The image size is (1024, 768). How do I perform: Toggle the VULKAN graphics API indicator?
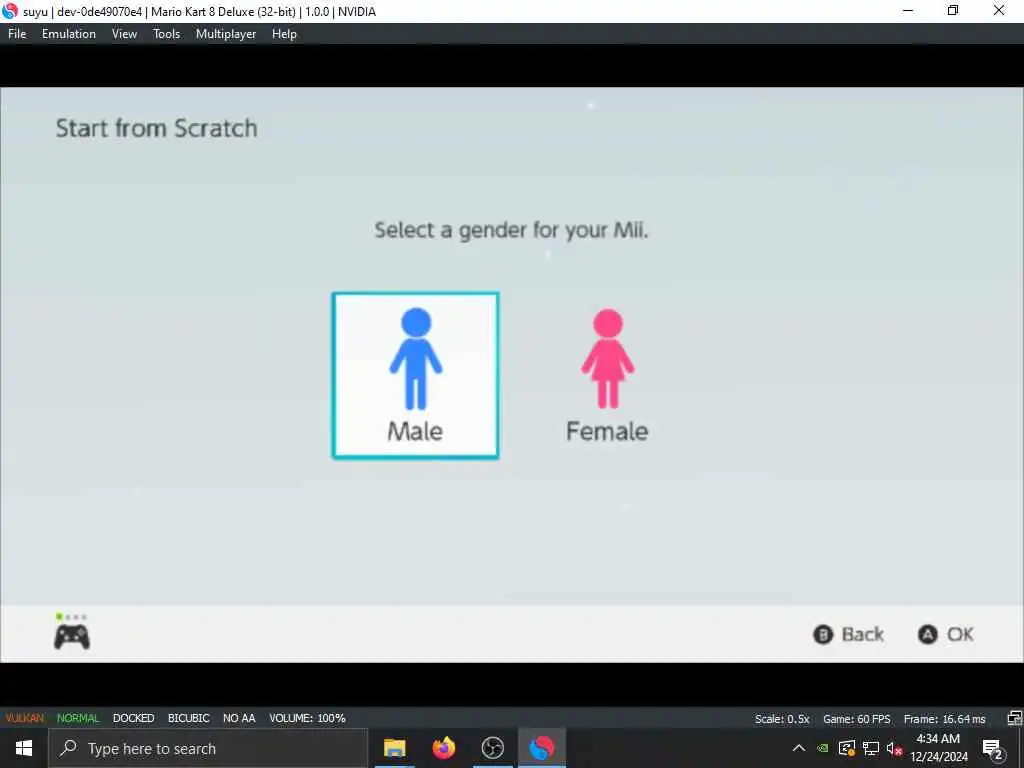(25, 718)
